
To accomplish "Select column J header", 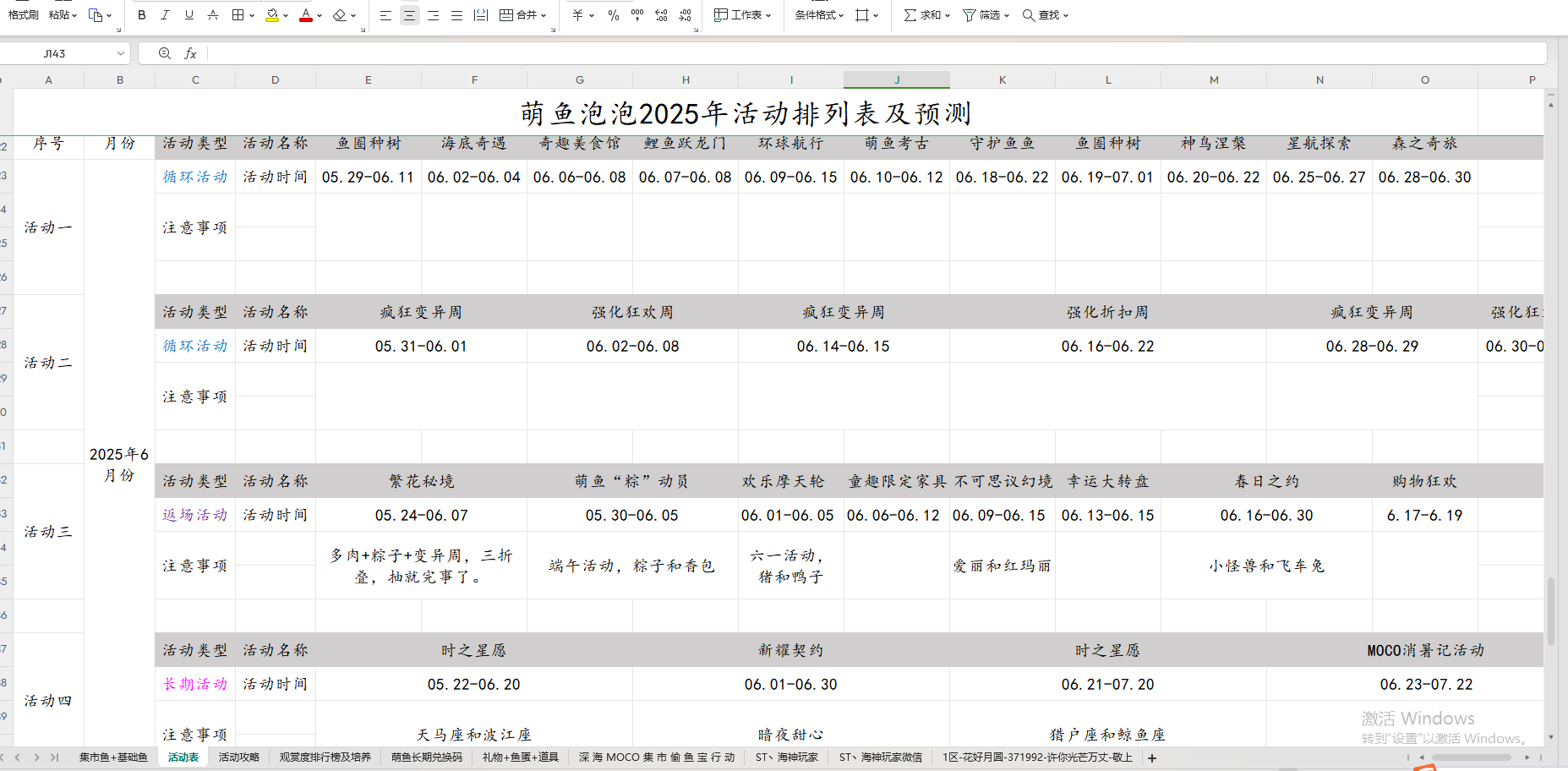I will pyautogui.click(x=897, y=79).
